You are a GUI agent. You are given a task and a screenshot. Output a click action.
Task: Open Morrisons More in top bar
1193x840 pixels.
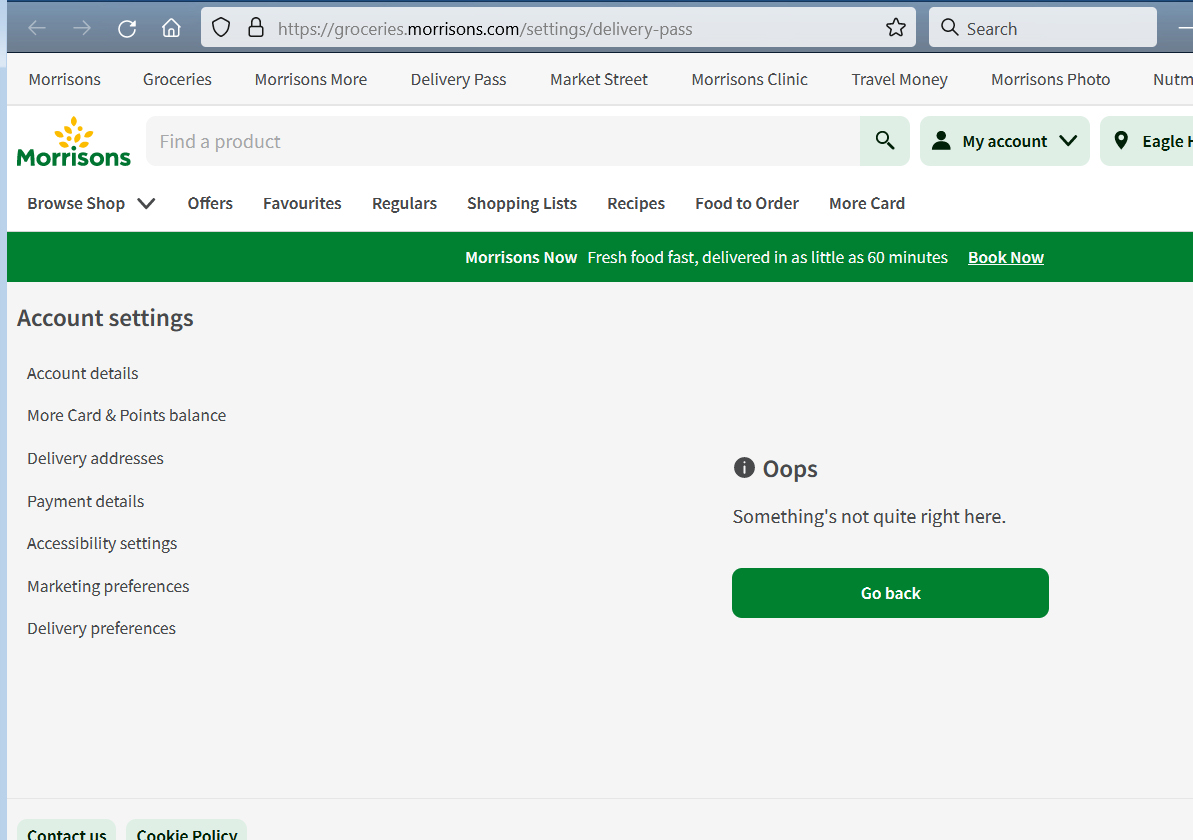click(x=310, y=79)
